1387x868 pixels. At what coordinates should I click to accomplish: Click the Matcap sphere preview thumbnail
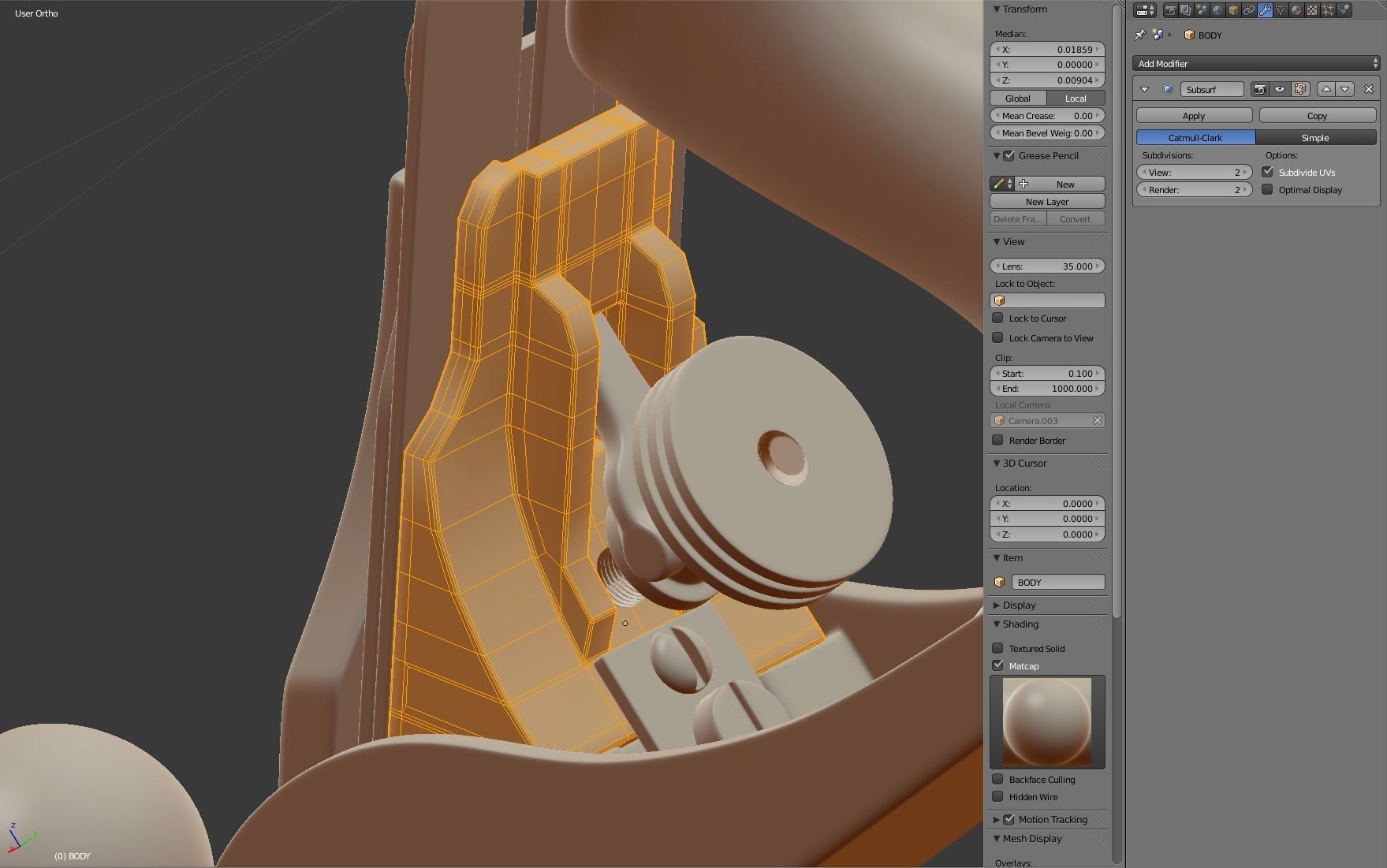coord(1047,721)
